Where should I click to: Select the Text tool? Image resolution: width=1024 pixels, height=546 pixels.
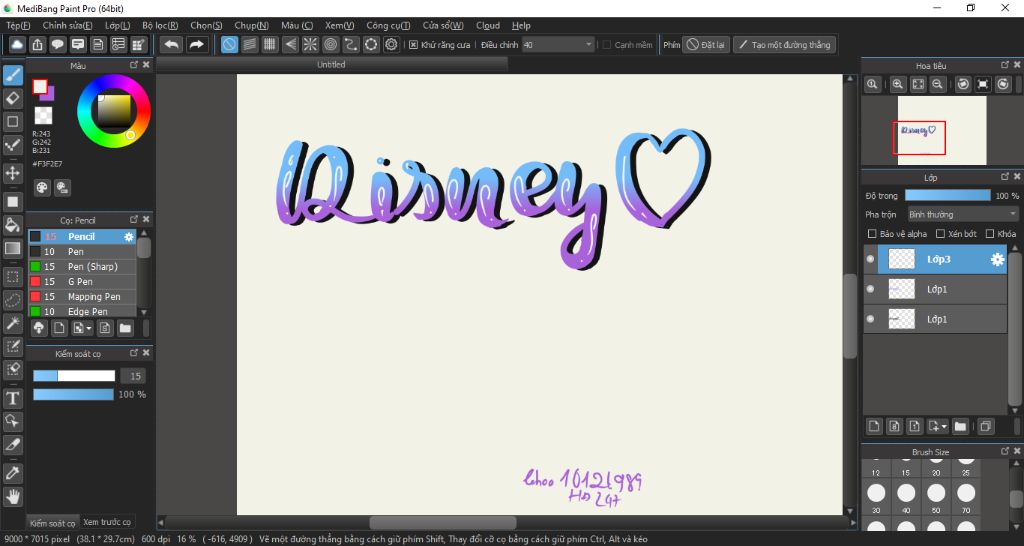[12, 398]
